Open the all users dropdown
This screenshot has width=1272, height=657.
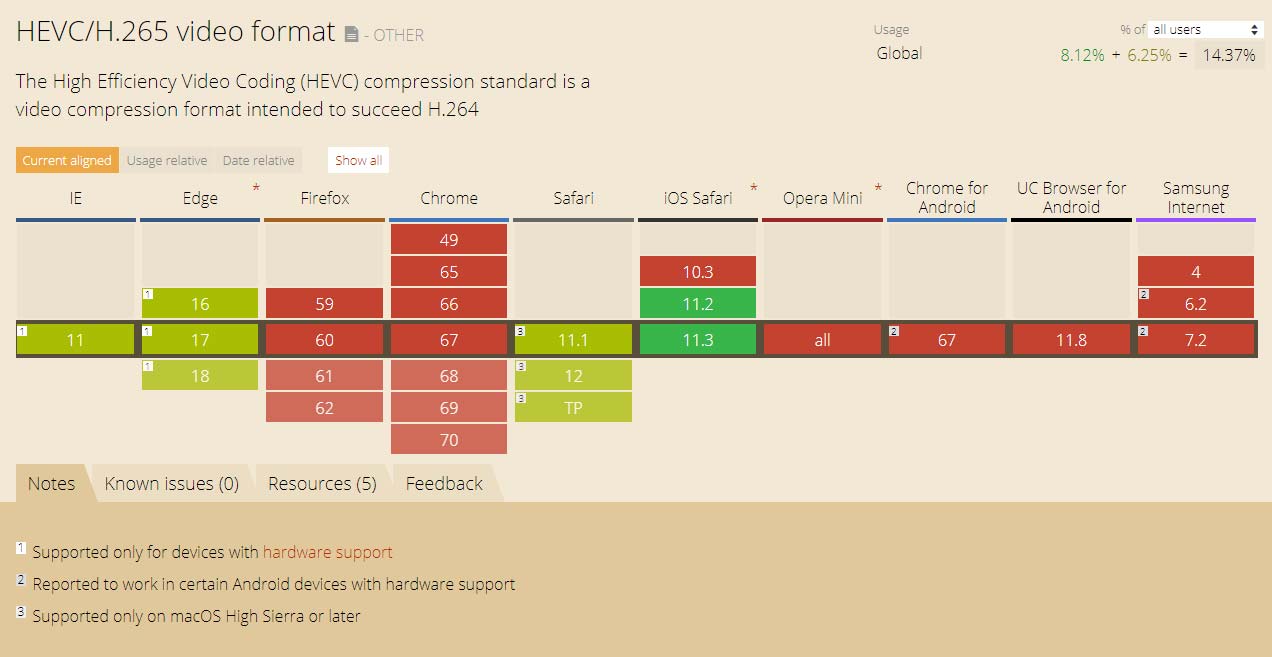(1206, 30)
